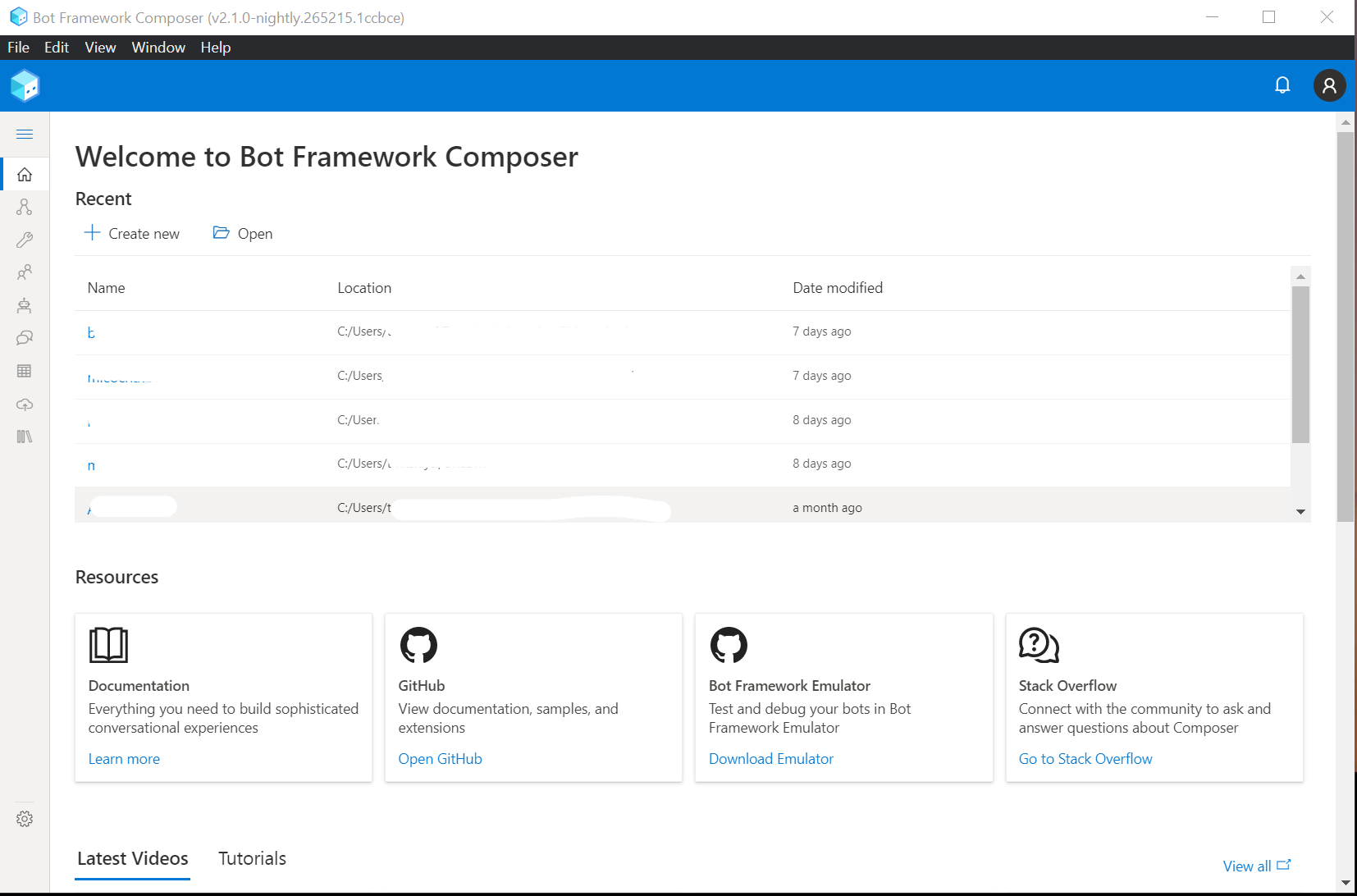Click the Composer logo in the blue header
Viewport: 1357px width, 896px height.
point(25,85)
